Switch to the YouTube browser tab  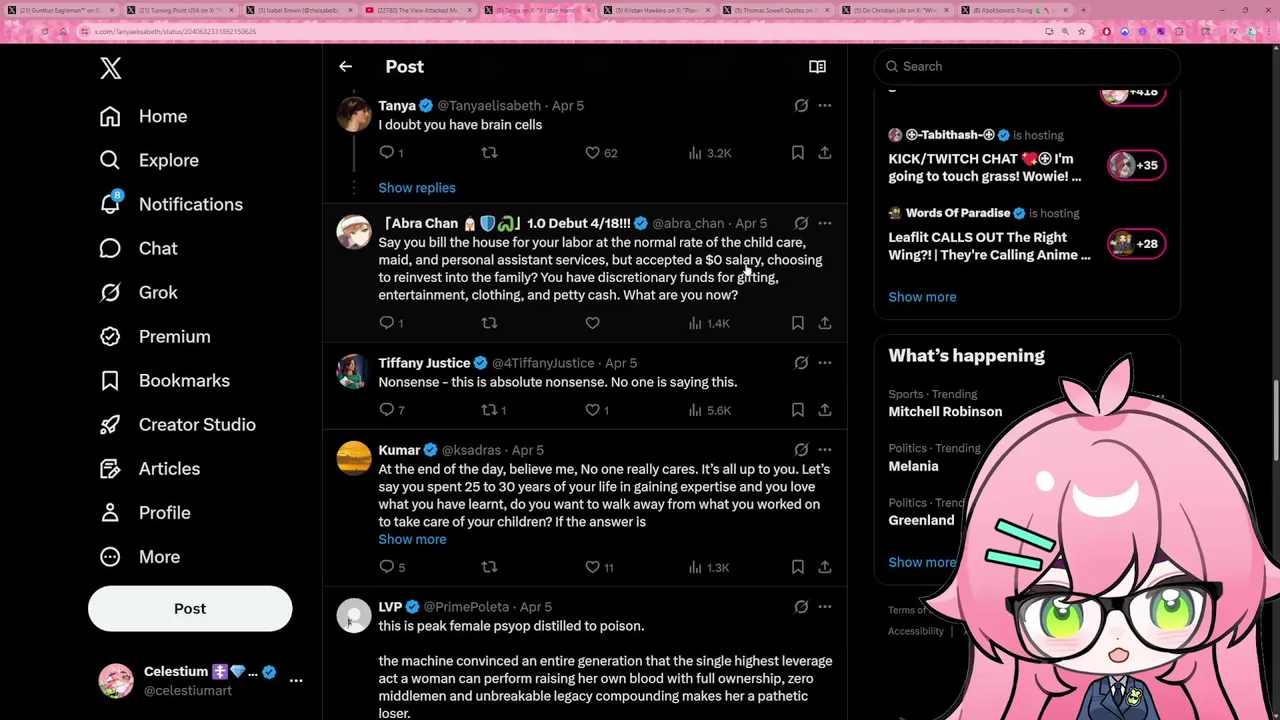click(418, 10)
